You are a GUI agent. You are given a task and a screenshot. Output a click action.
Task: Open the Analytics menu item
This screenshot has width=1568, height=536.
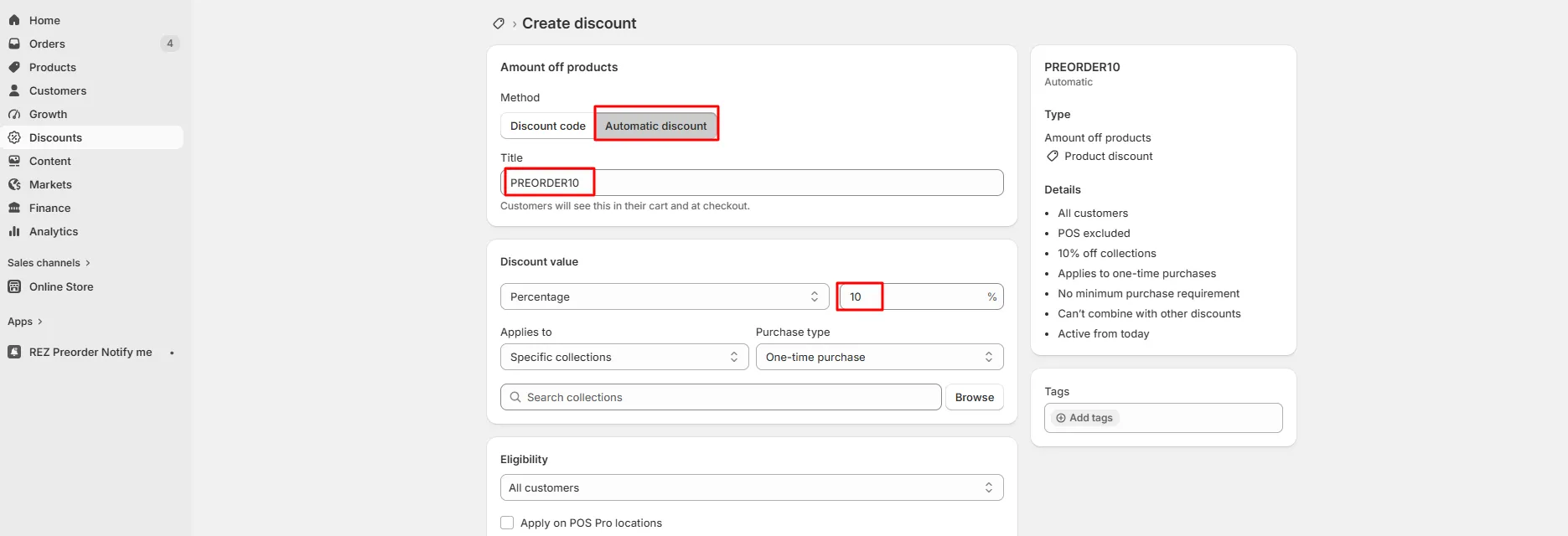(x=92, y=231)
